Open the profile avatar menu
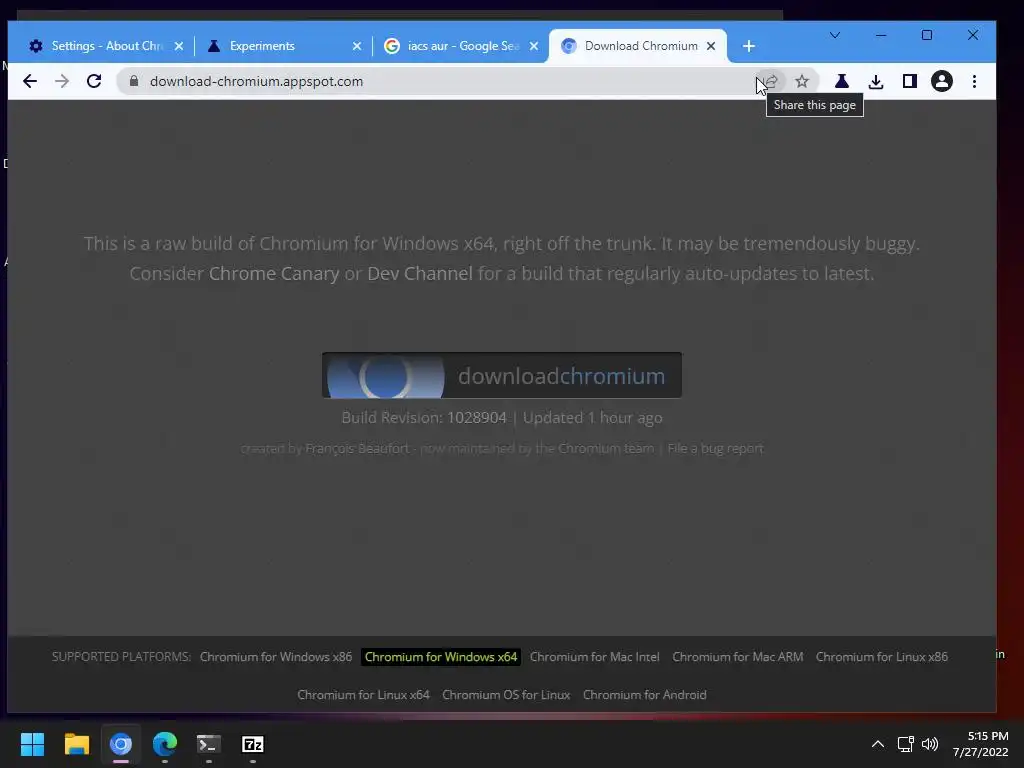This screenshot has width=1024, height=768. [x=942, y=81]
